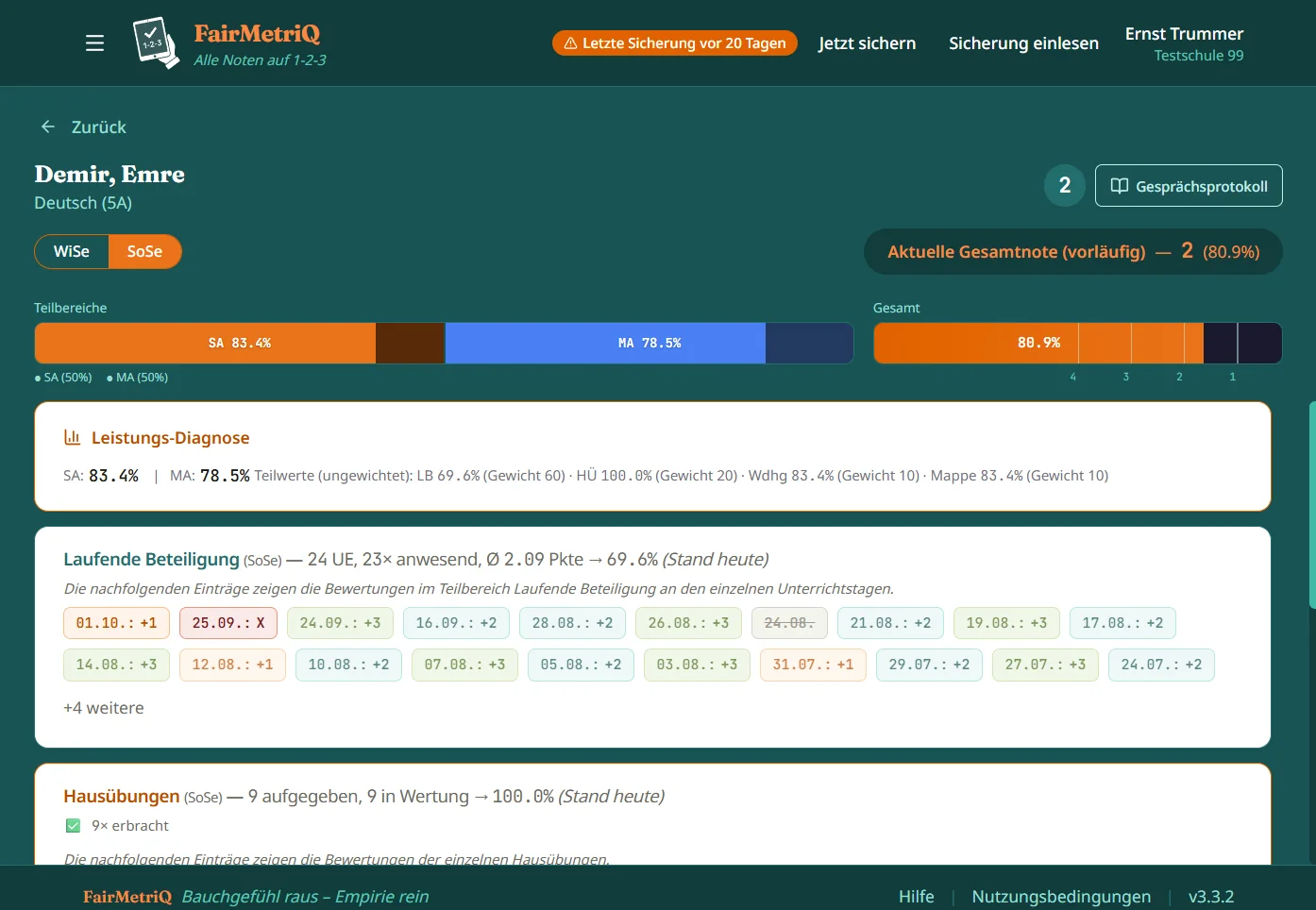Select the 07.08.: +3 entry chip
This screenshot has width=1316, height=910.
tap(464, 665)
